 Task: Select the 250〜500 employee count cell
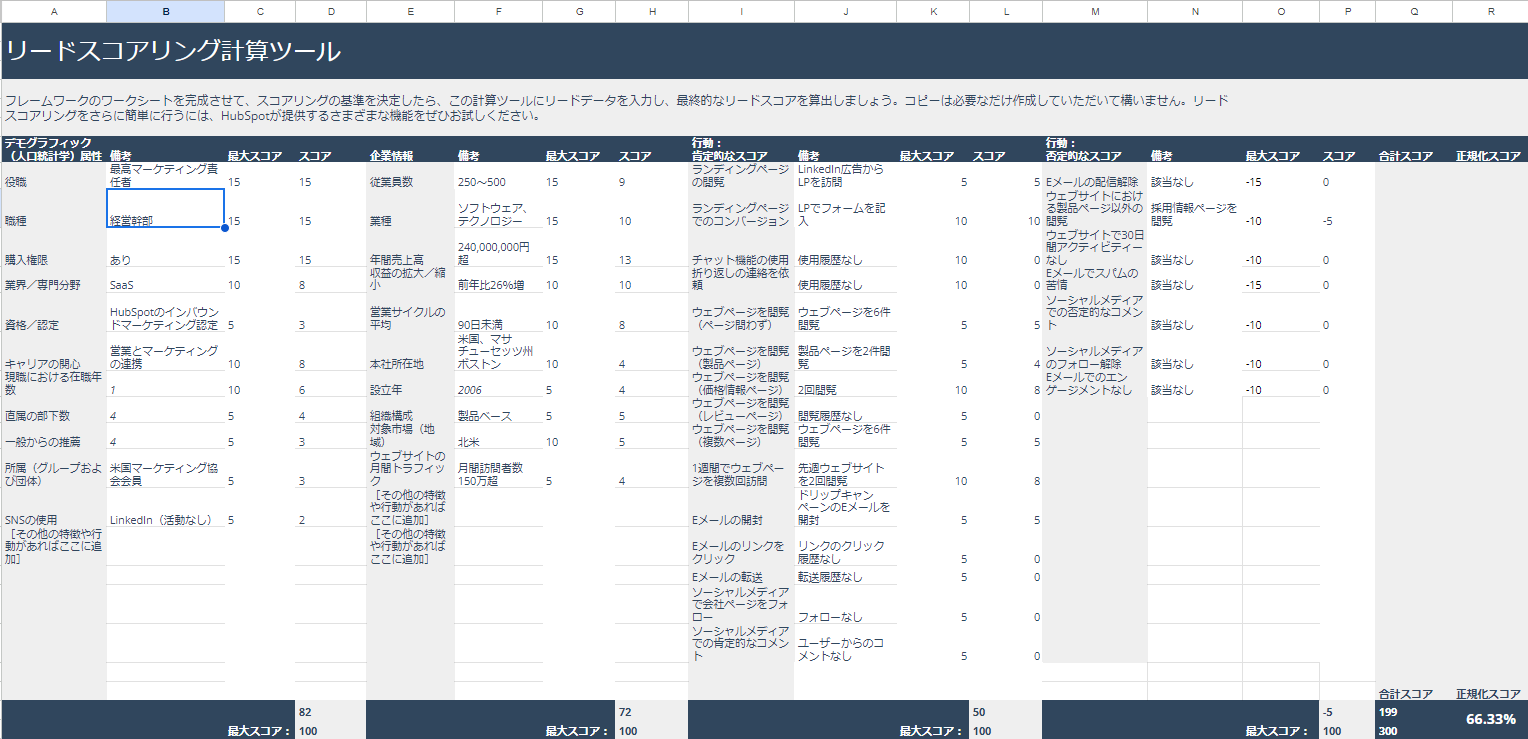coord(498,182)
